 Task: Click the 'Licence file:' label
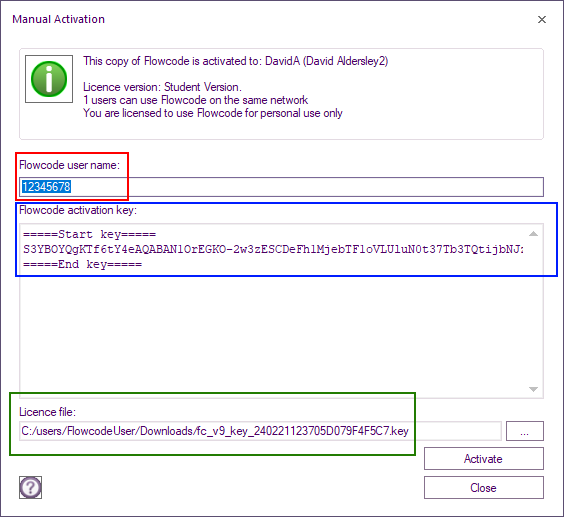[x=47, y=412]
